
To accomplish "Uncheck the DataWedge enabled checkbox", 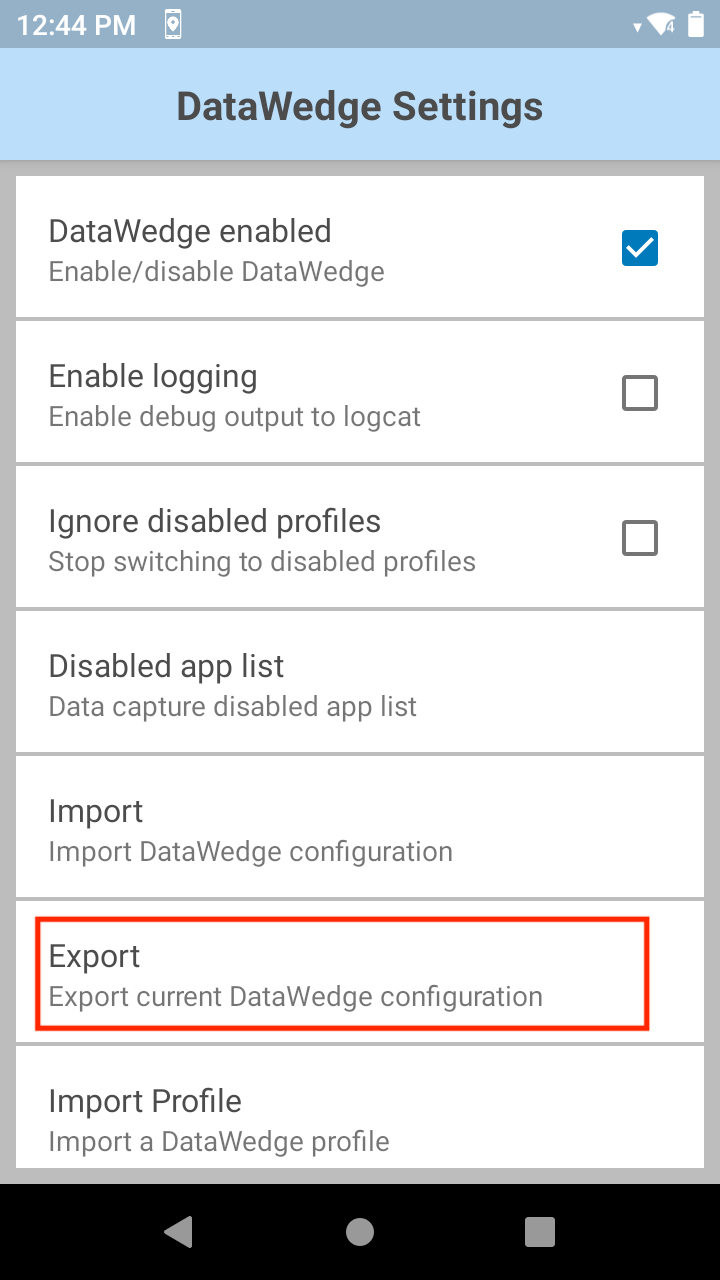I will tap(640, 248).
